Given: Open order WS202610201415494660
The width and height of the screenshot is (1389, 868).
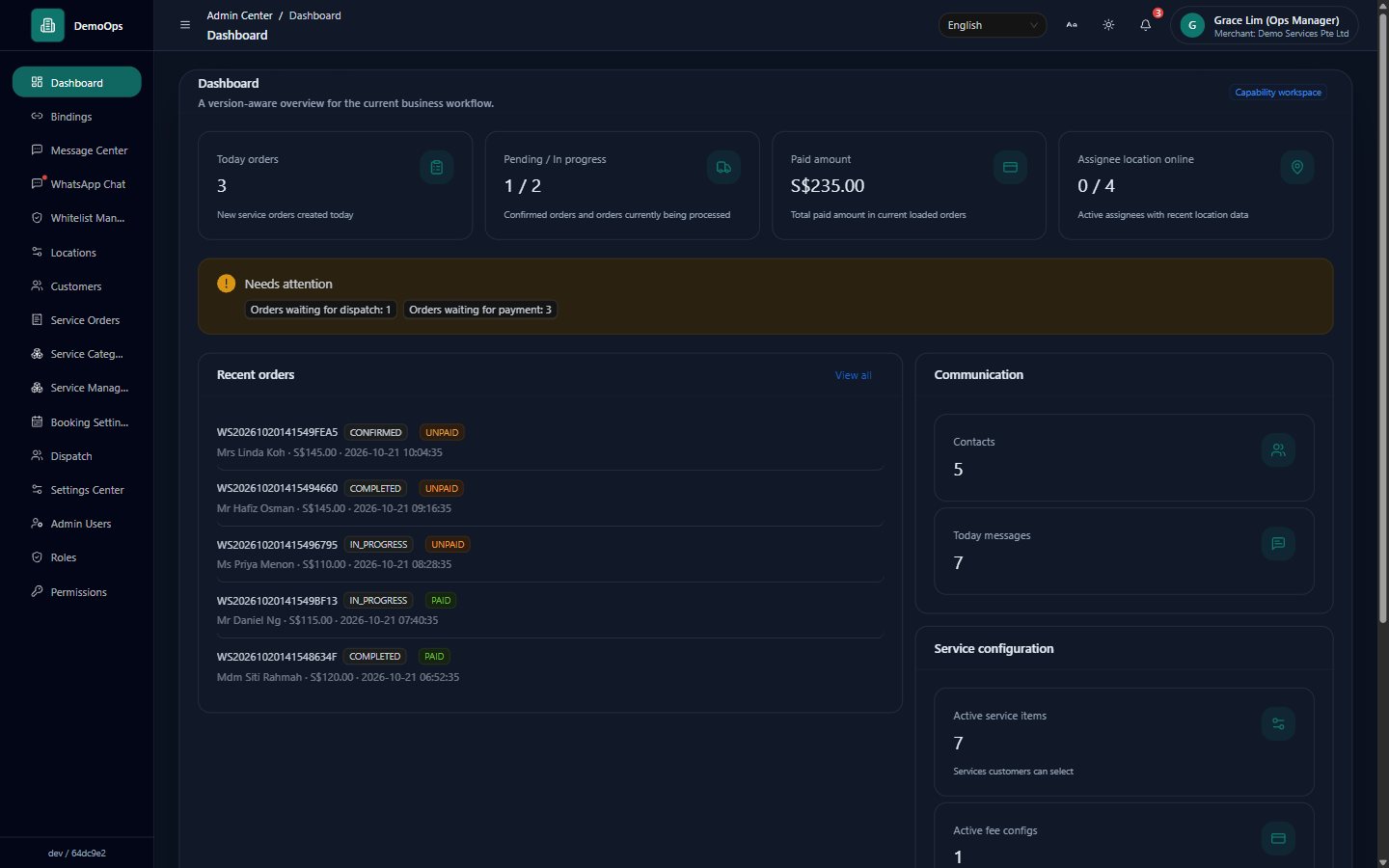Looking at the screenshot, I should coord(277,488).
